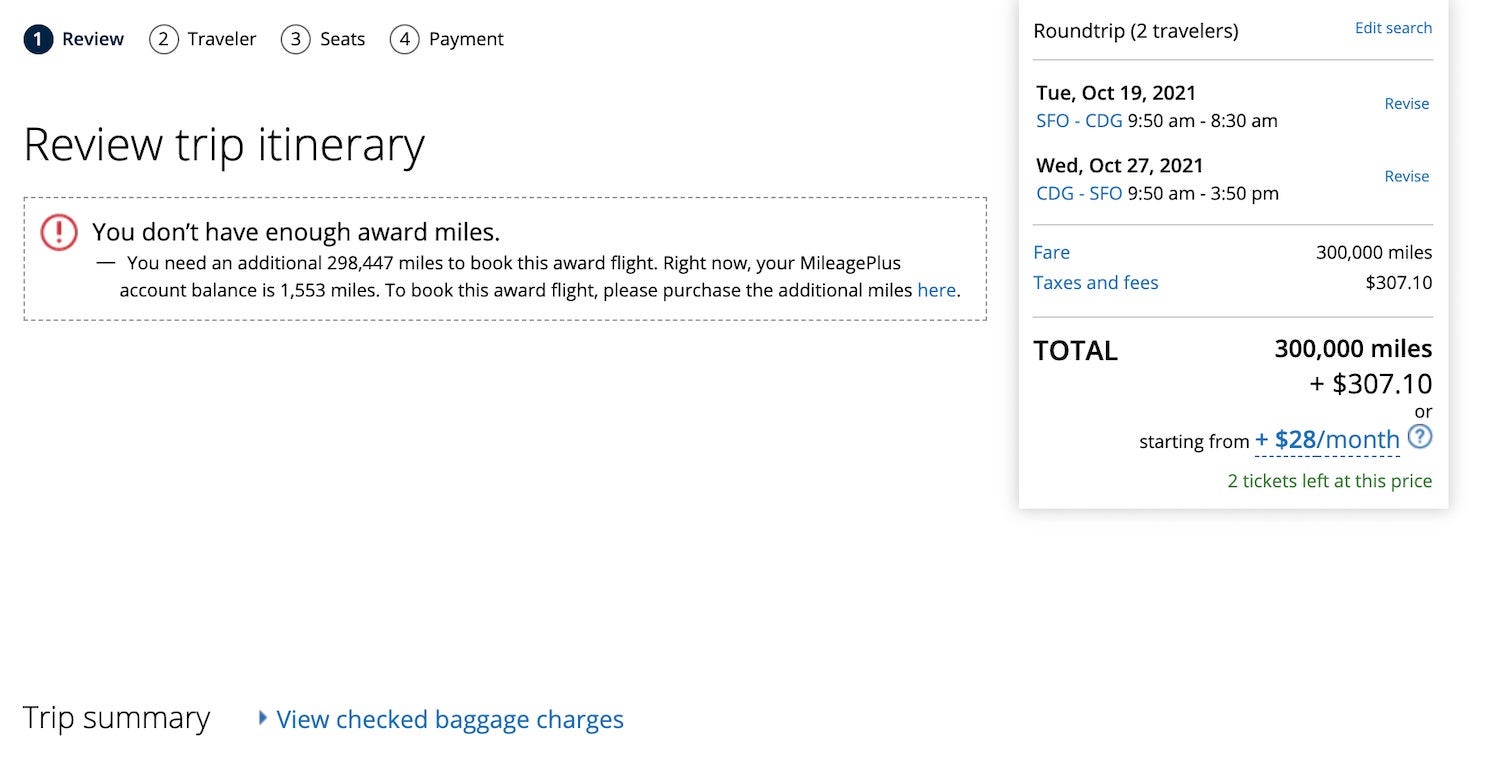Click the SFO - CDG route link
The width and height of the screenshot is (1500, 772).
(1077, 120)
